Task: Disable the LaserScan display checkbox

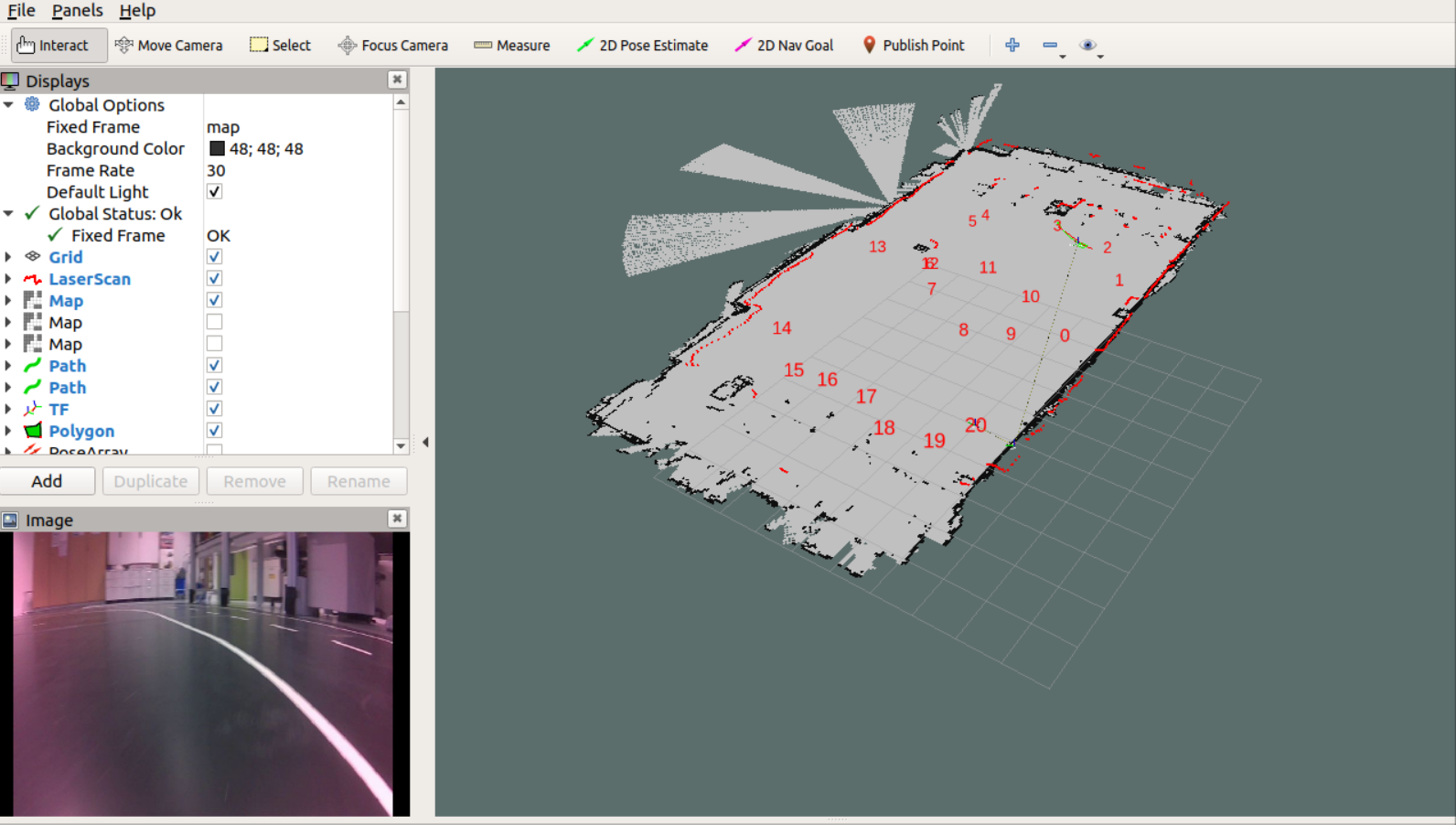Action: click(x=214, y=279)
